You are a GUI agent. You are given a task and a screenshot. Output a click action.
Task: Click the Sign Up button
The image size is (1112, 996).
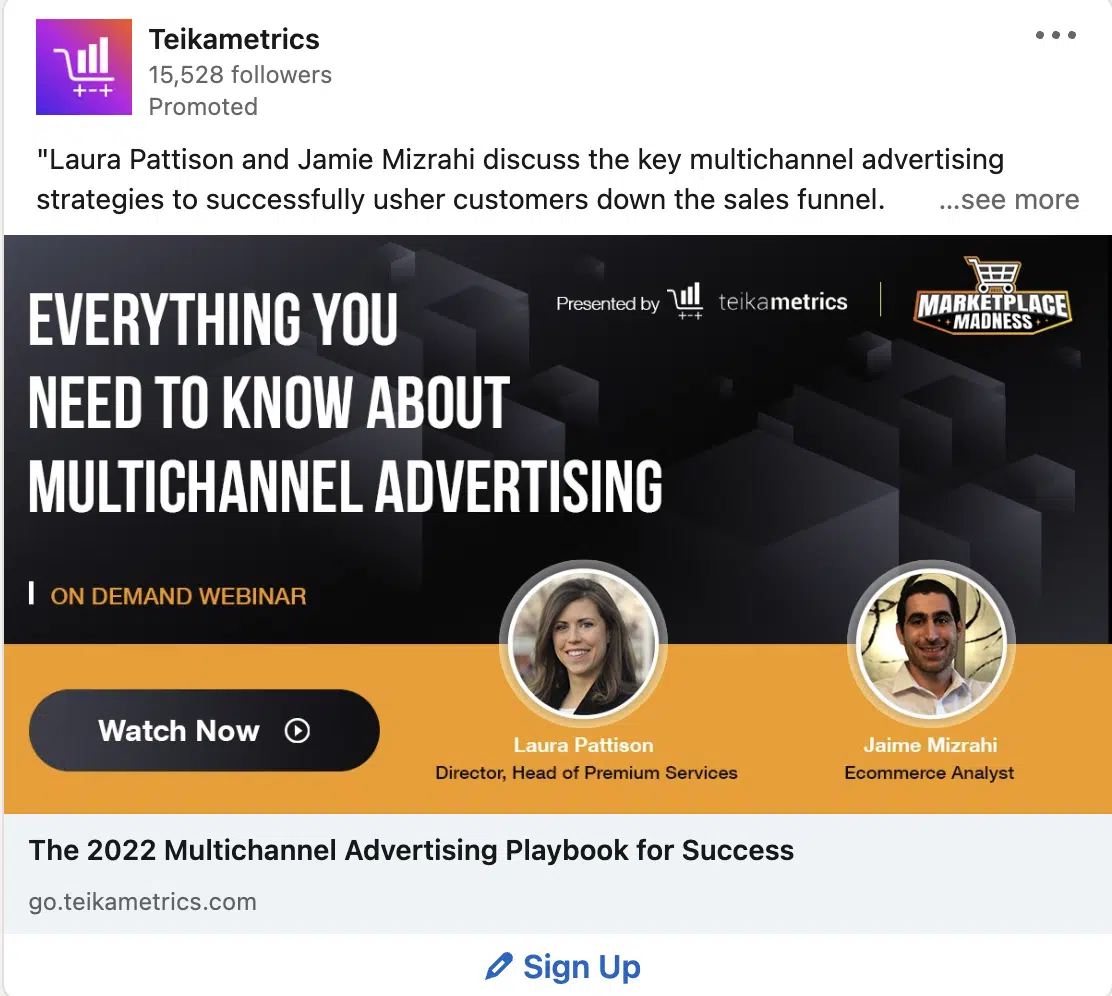(x=563, y=966)
